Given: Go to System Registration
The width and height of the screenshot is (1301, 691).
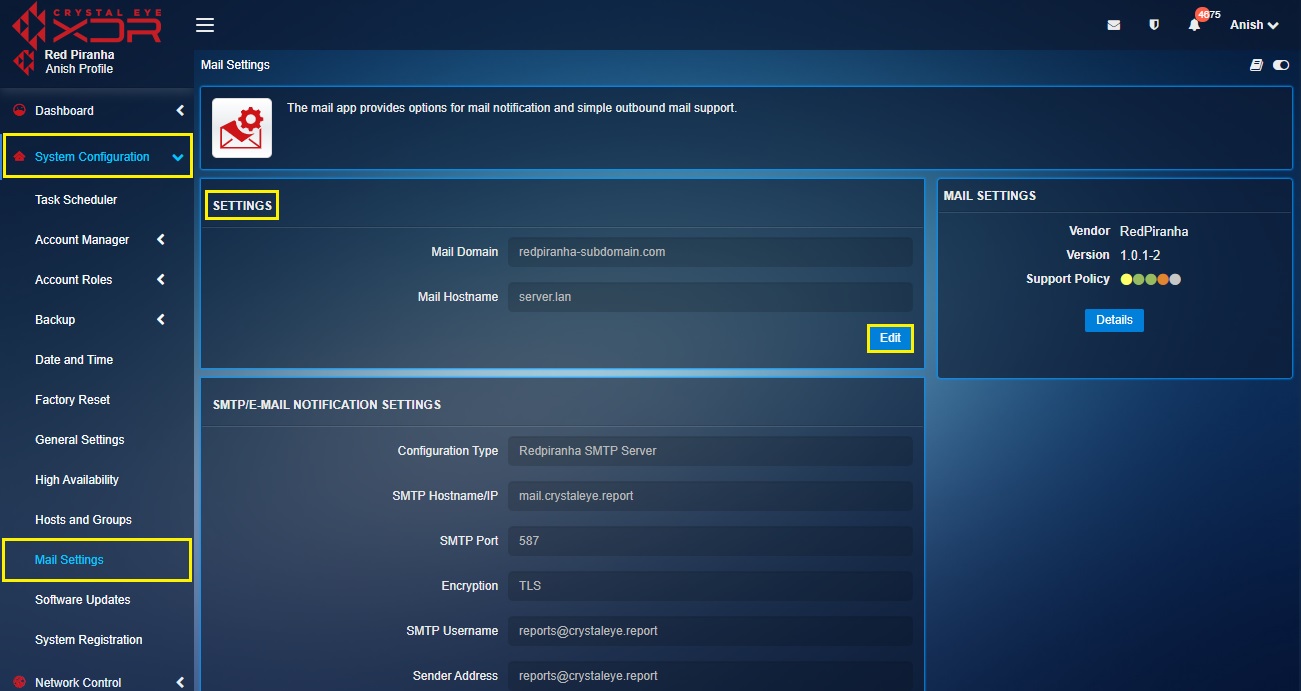Looking at the screenshot, I should point(89,640).
